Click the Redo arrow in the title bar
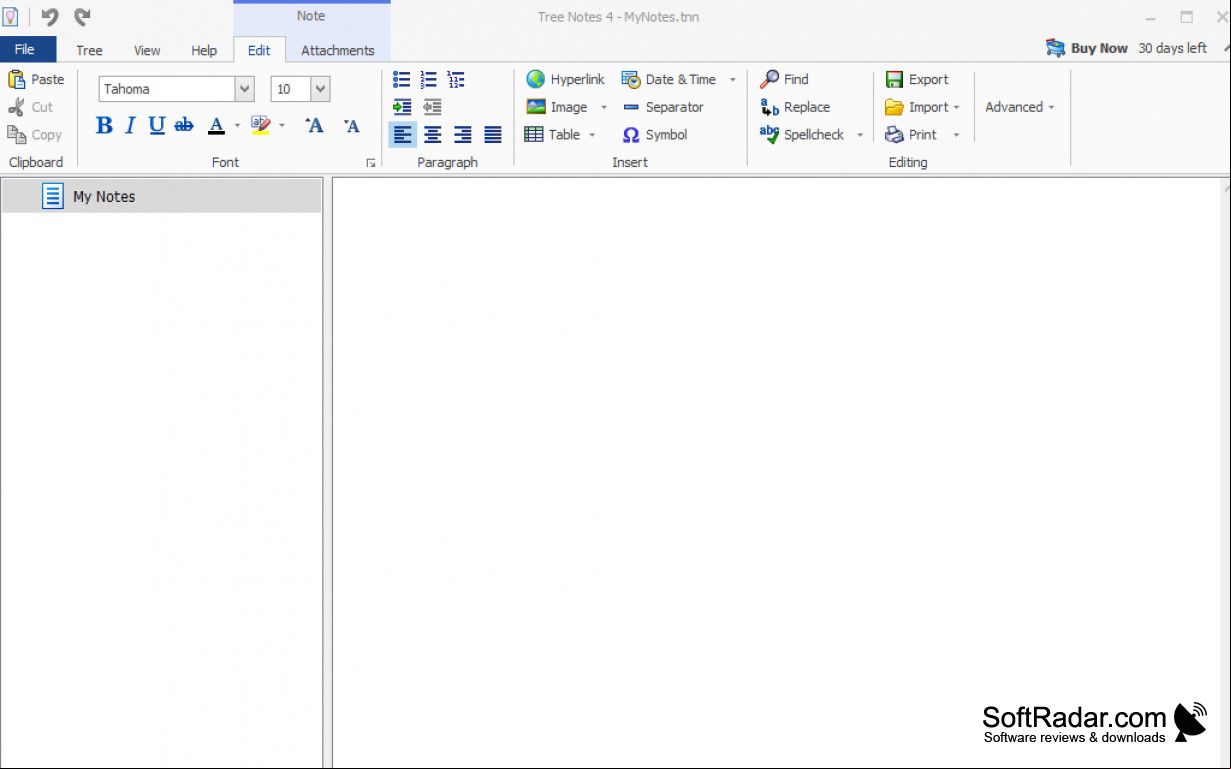This screenshot has height=769, width=1231. click(x=82, y=16)
